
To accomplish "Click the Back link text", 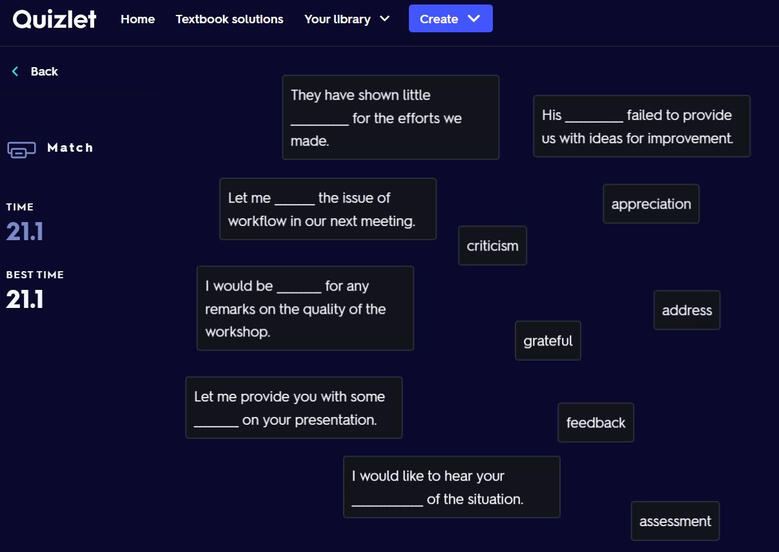I will point(44,72).
